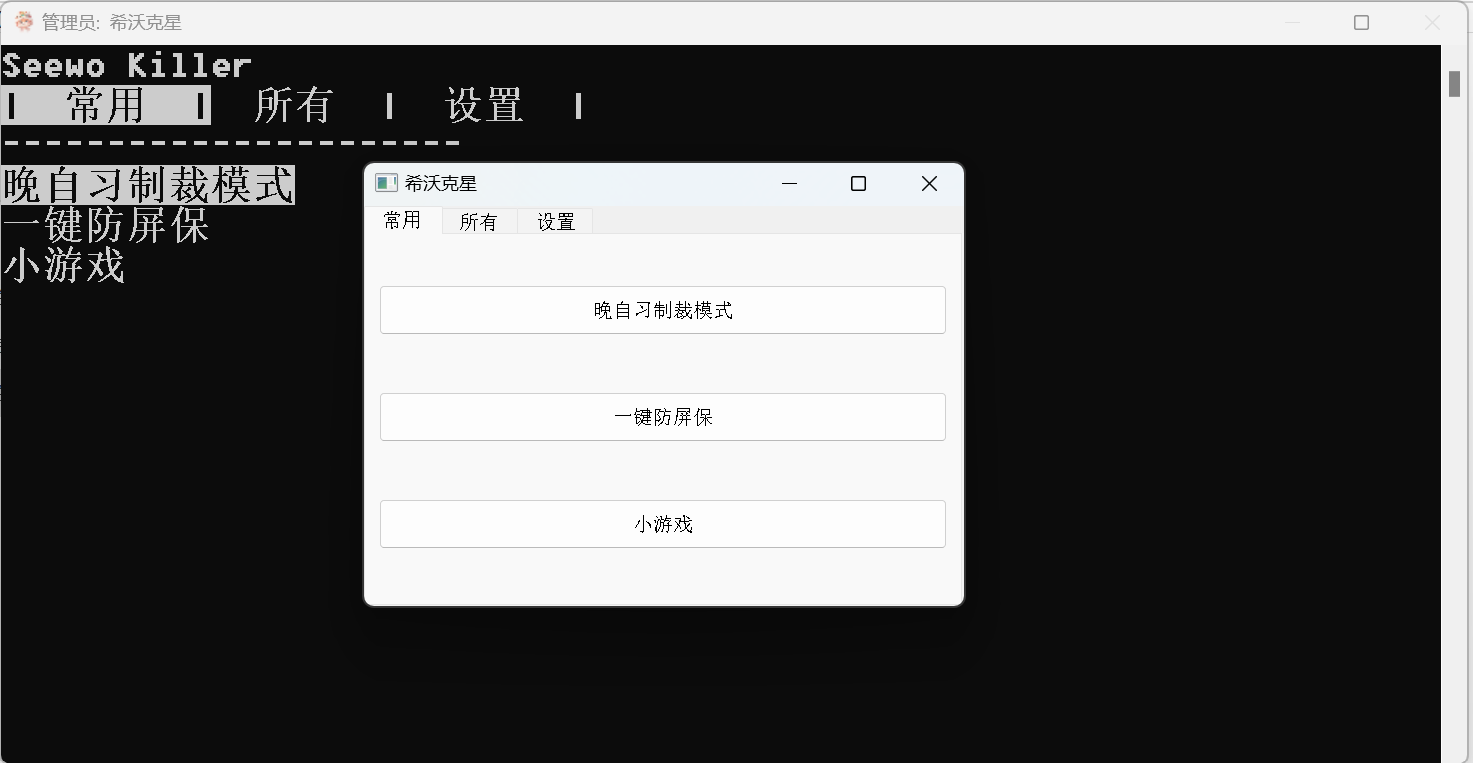Launch 小游戏 from the GUI window
The height and width of the screenshot is (763, 1473).
(662, 524)
